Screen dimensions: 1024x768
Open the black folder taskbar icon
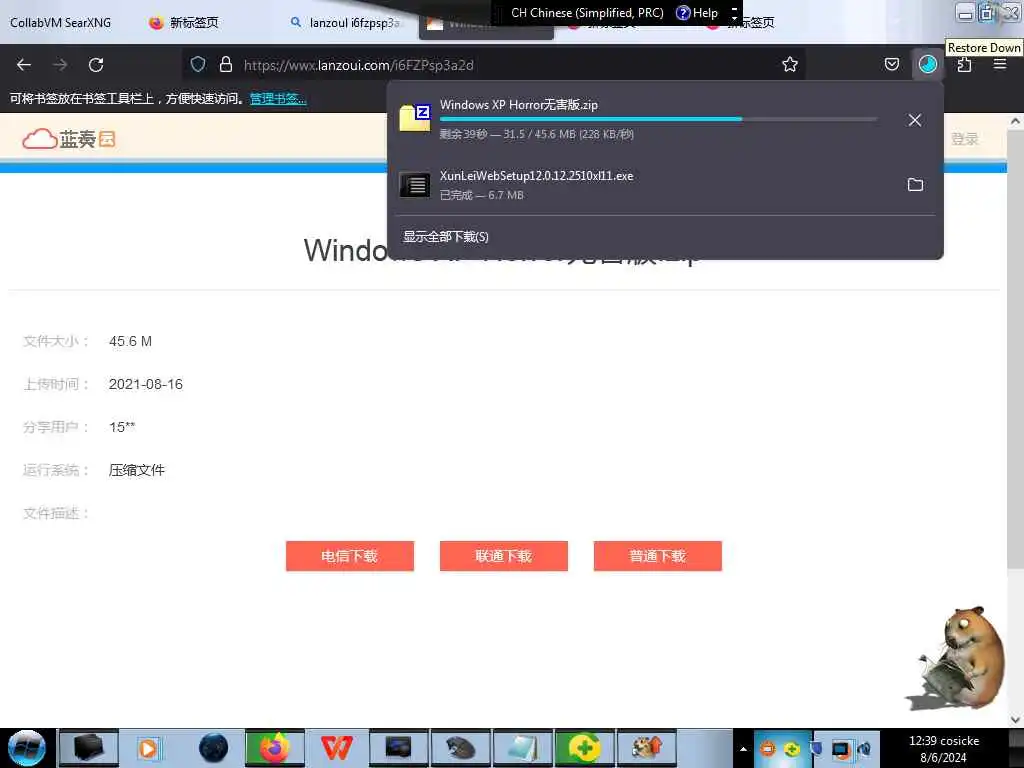(88, 748)
